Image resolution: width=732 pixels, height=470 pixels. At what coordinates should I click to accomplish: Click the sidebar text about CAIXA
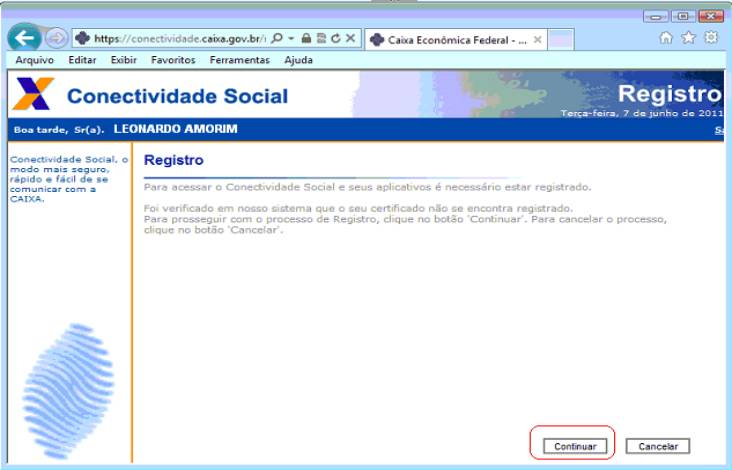[69, 179]
